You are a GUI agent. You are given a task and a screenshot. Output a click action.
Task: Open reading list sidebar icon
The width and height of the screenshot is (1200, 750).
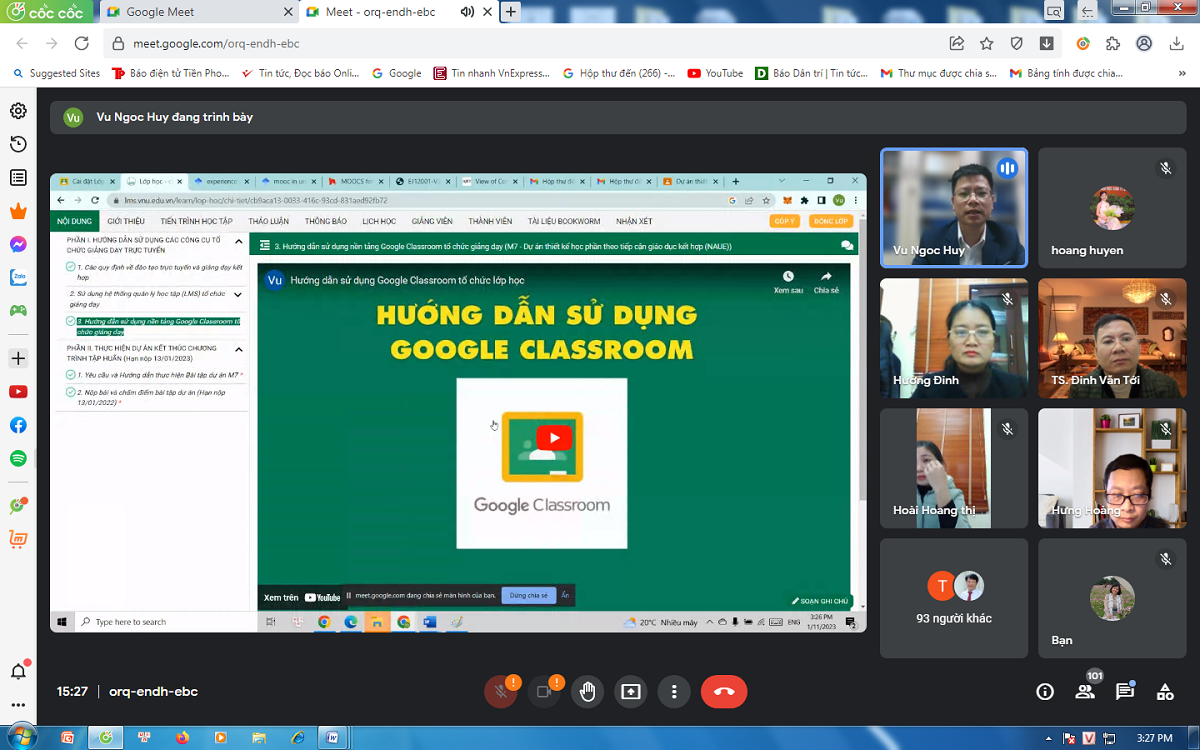click(x=18, y=178)
